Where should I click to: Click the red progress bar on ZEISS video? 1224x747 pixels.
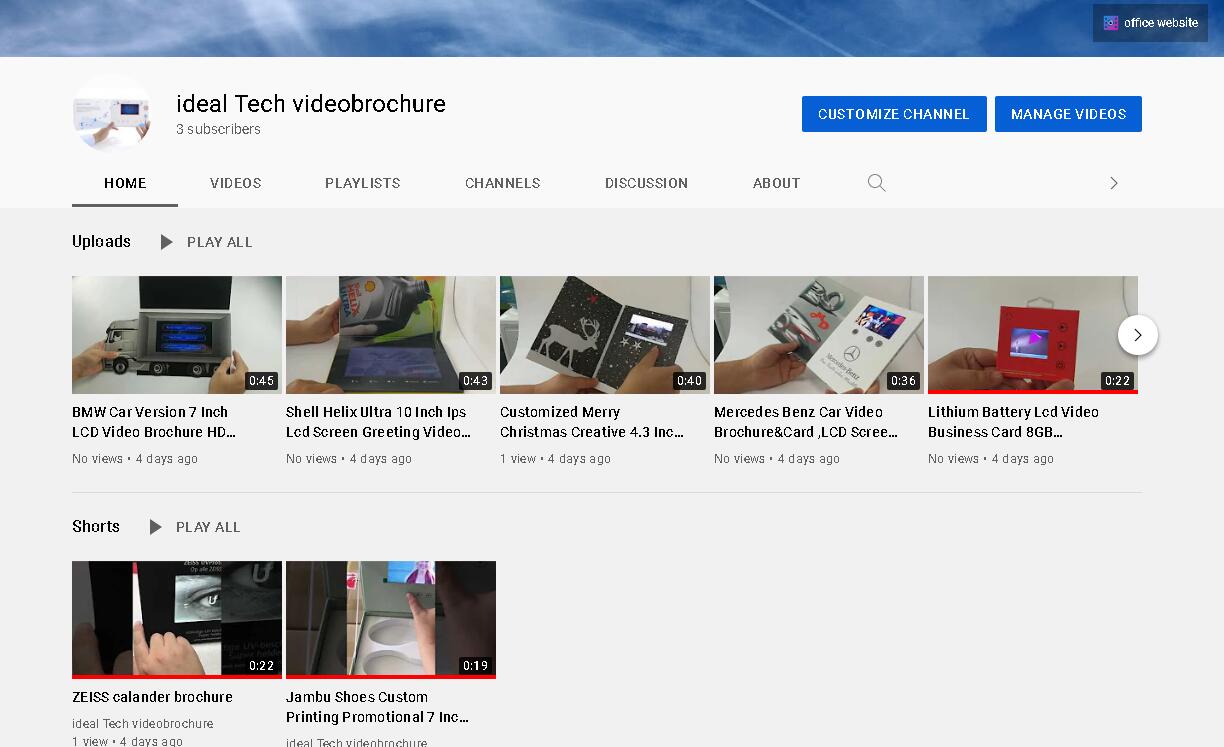(x=177, y=677)
